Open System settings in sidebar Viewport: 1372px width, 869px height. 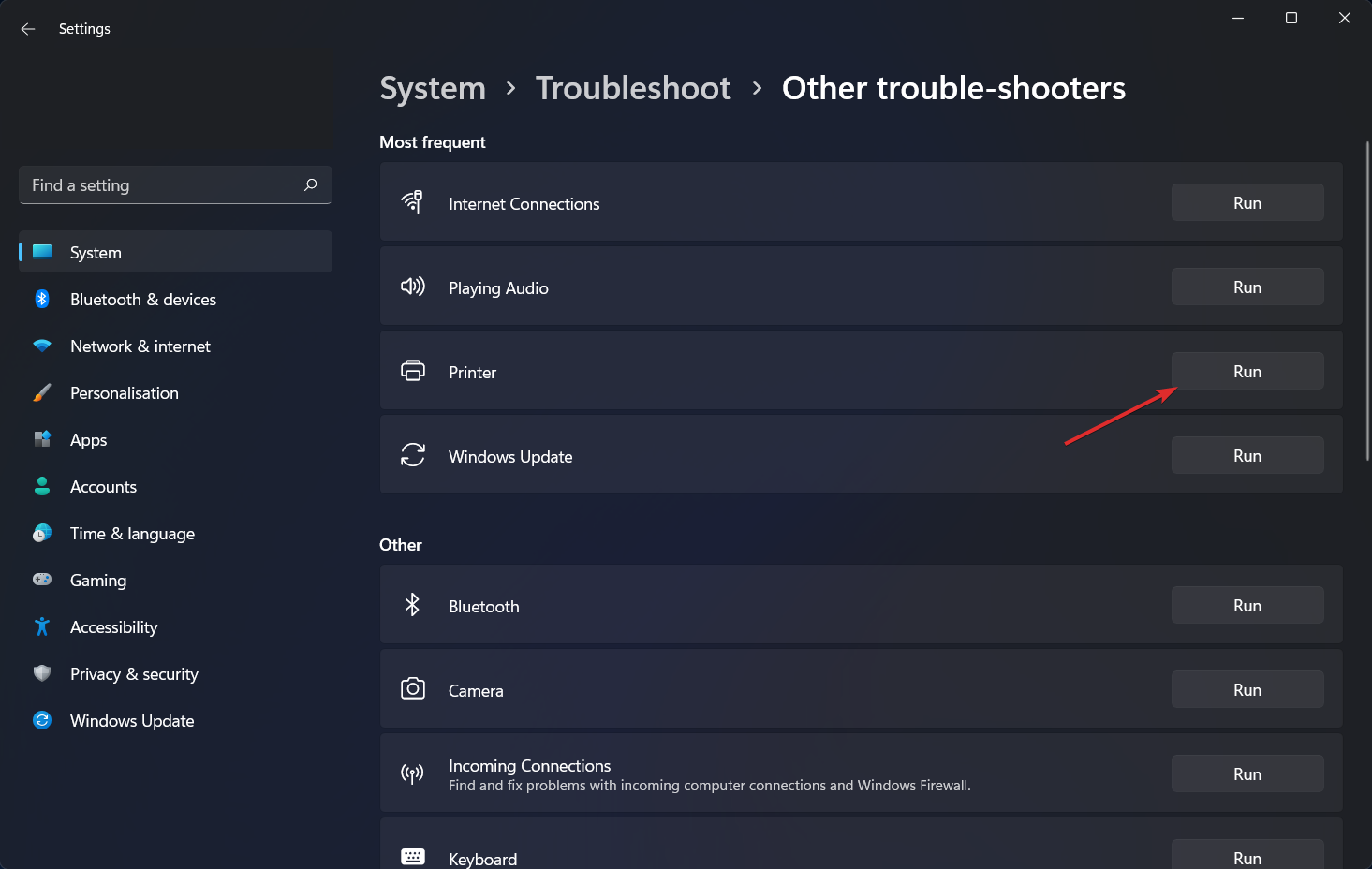pyautogui.click(x=175, y=252)
